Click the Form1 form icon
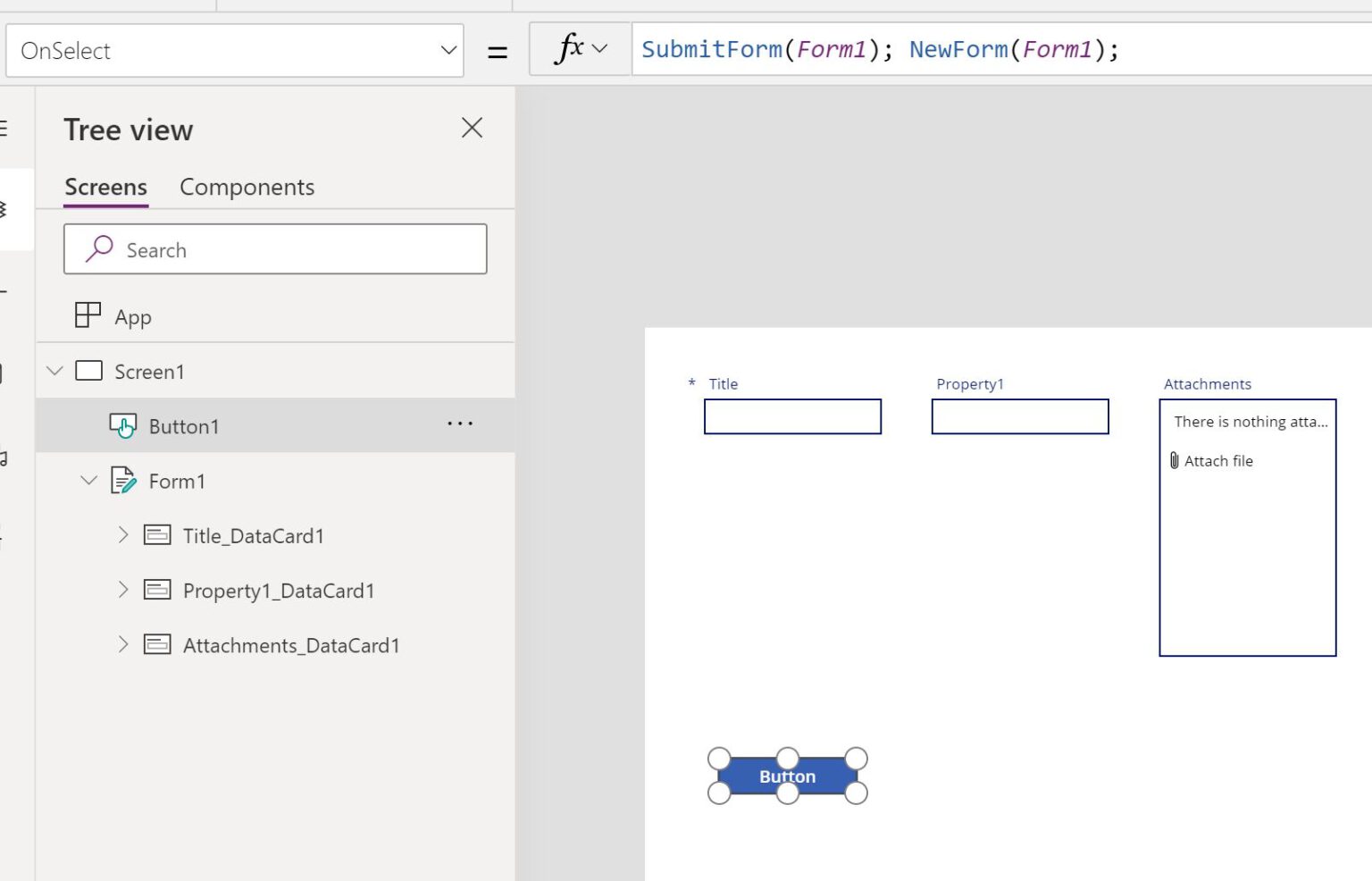Image resolution: width=1372 pixels, height=881 pixels. 123,480
